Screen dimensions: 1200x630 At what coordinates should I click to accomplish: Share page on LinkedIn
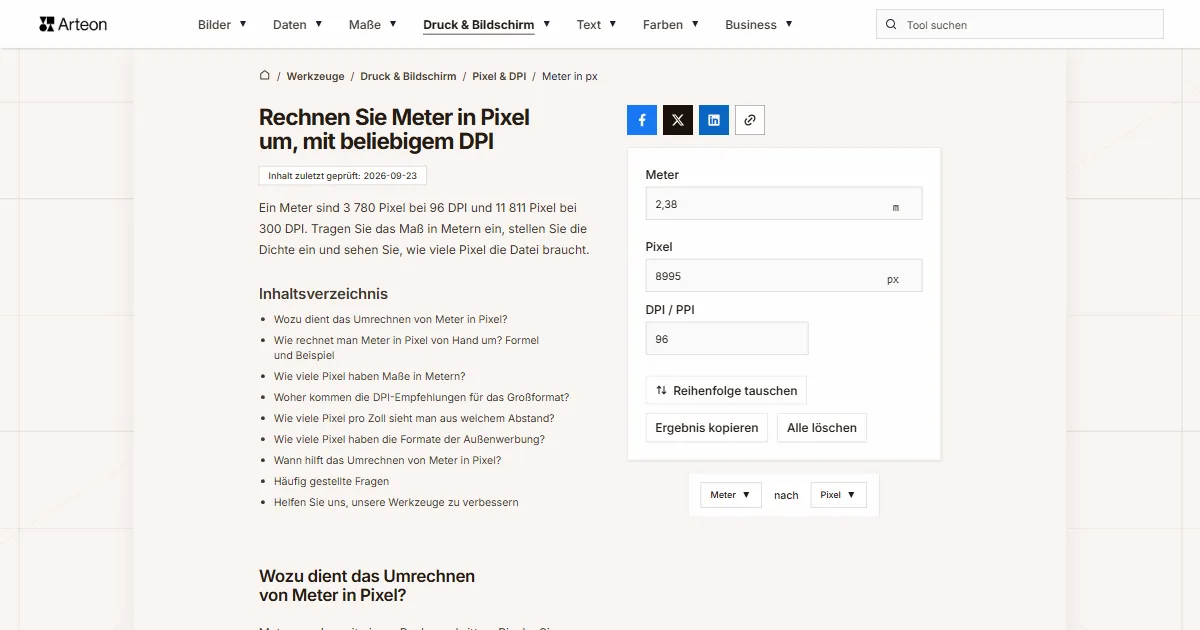(714, 120)
